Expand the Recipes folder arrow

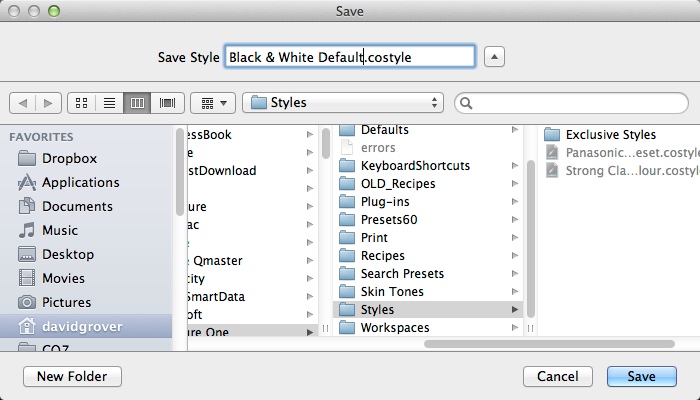click(x=515, y=255)
